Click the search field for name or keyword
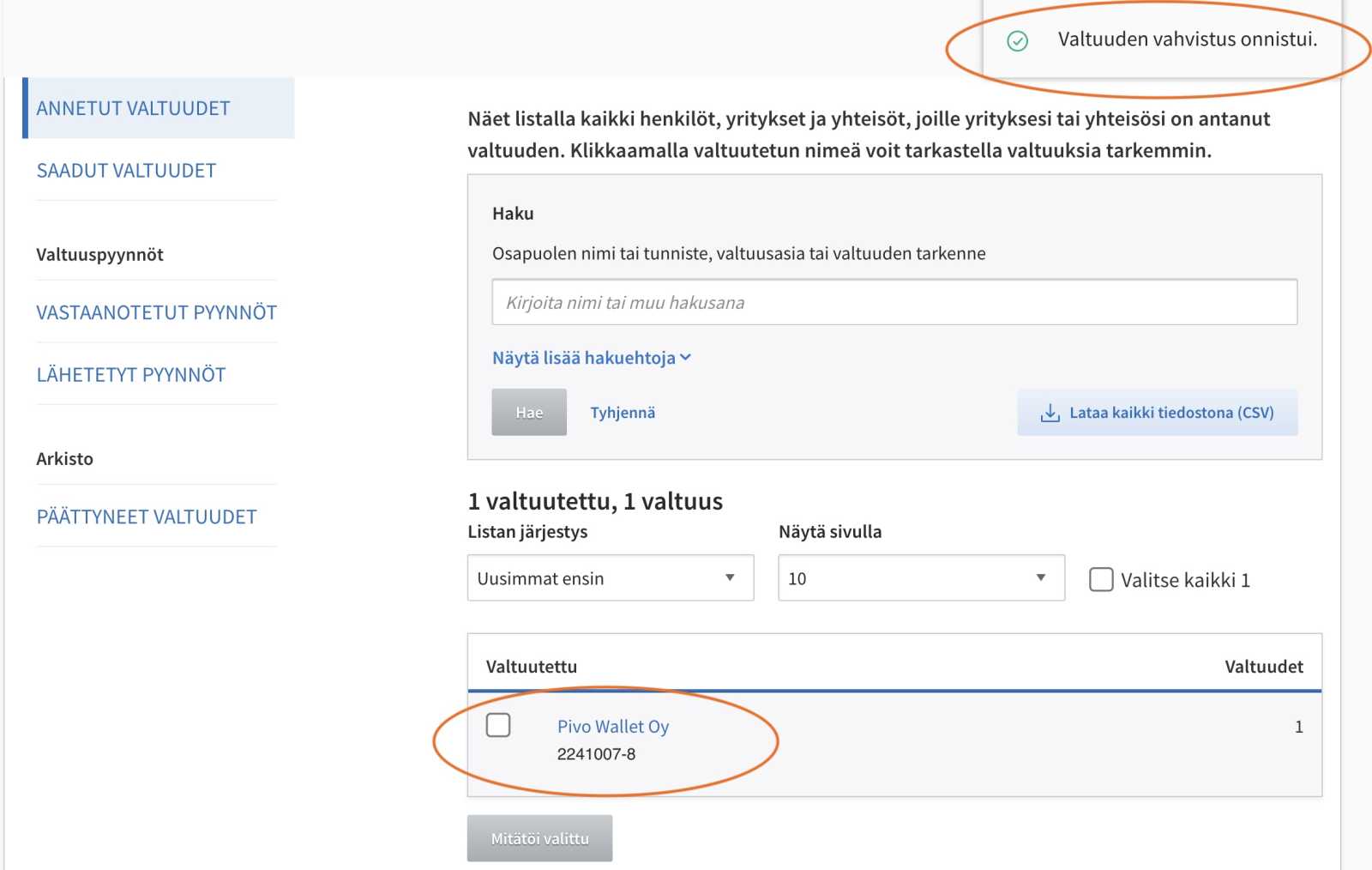This screenshot has height=870, width=1372. click(894, 302)
